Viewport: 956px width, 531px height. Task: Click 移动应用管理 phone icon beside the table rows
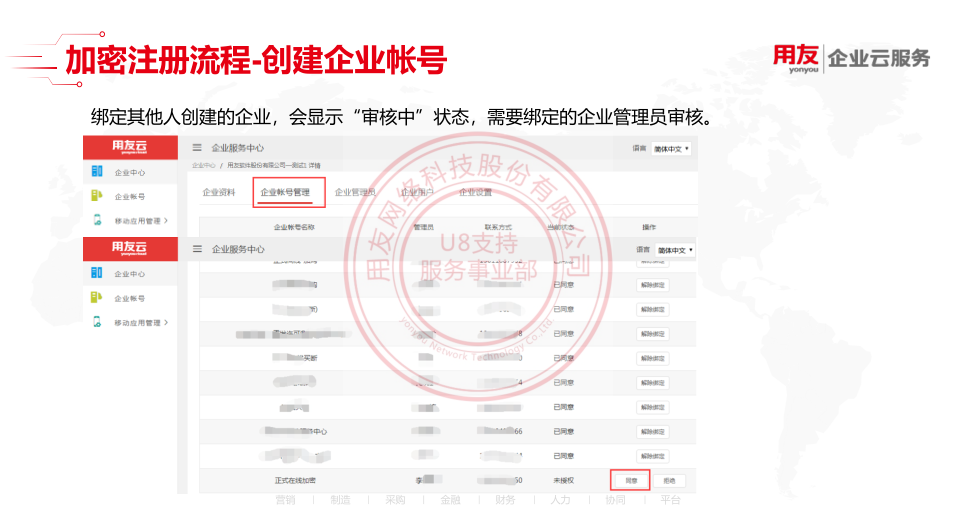[97, 322]
